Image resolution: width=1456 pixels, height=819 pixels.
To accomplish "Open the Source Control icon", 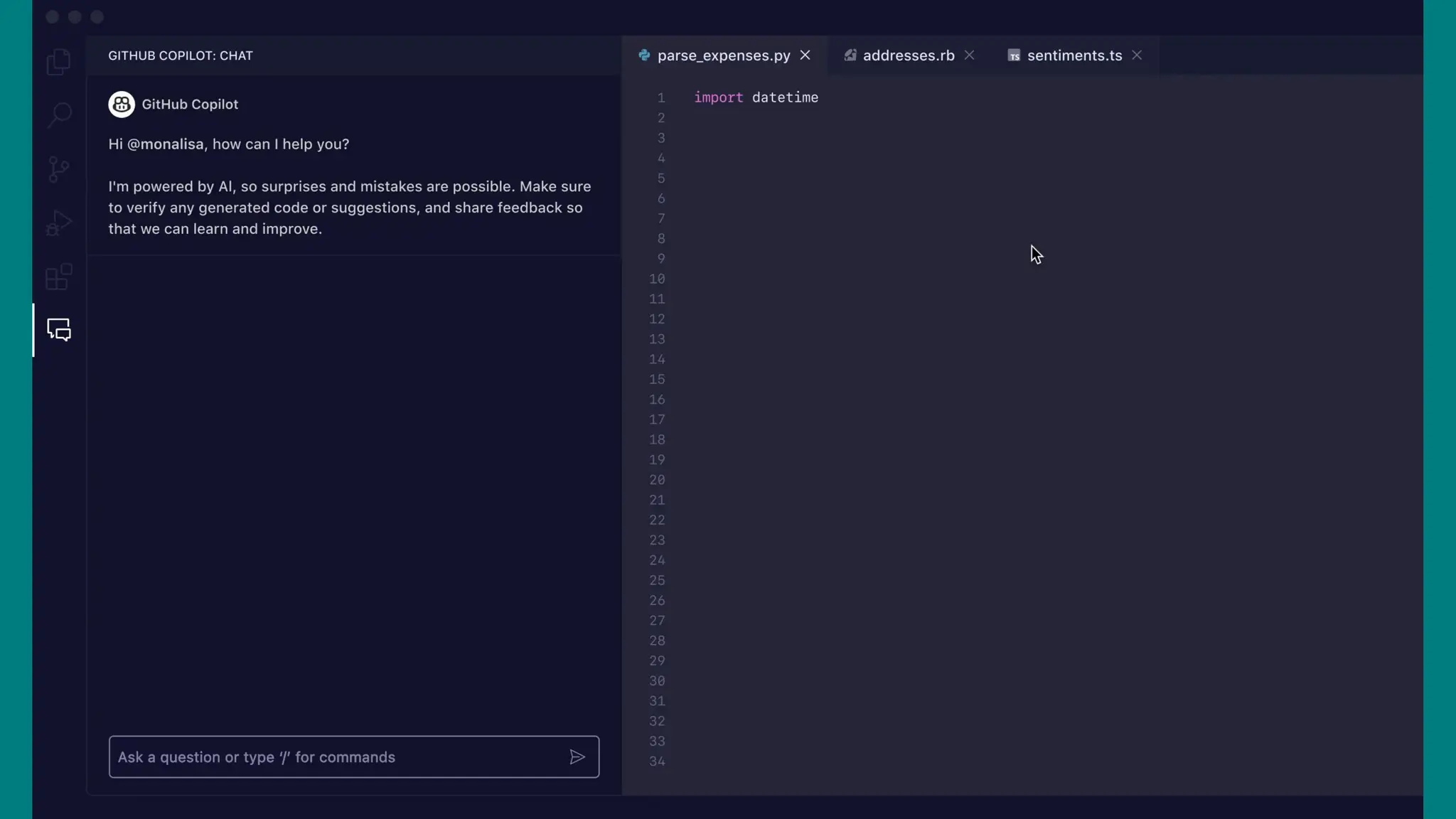I will coord(58,169).
